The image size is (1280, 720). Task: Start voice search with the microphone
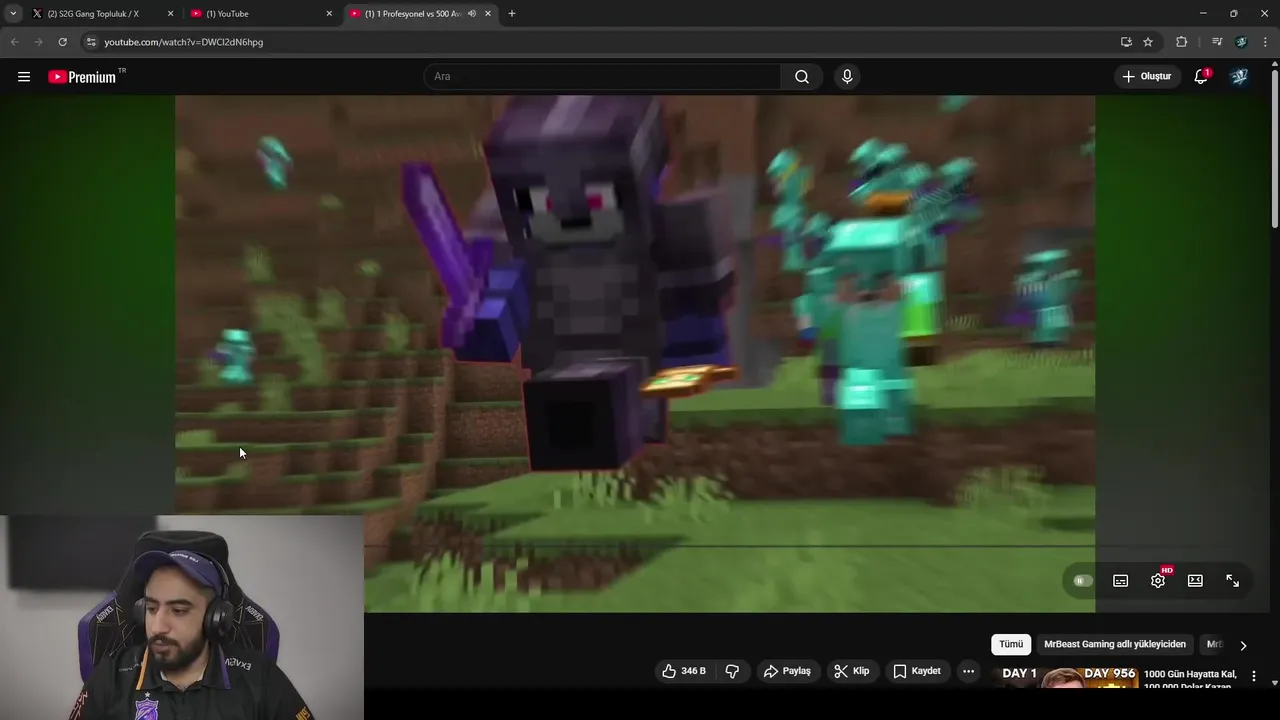click(x=847, y=77)
